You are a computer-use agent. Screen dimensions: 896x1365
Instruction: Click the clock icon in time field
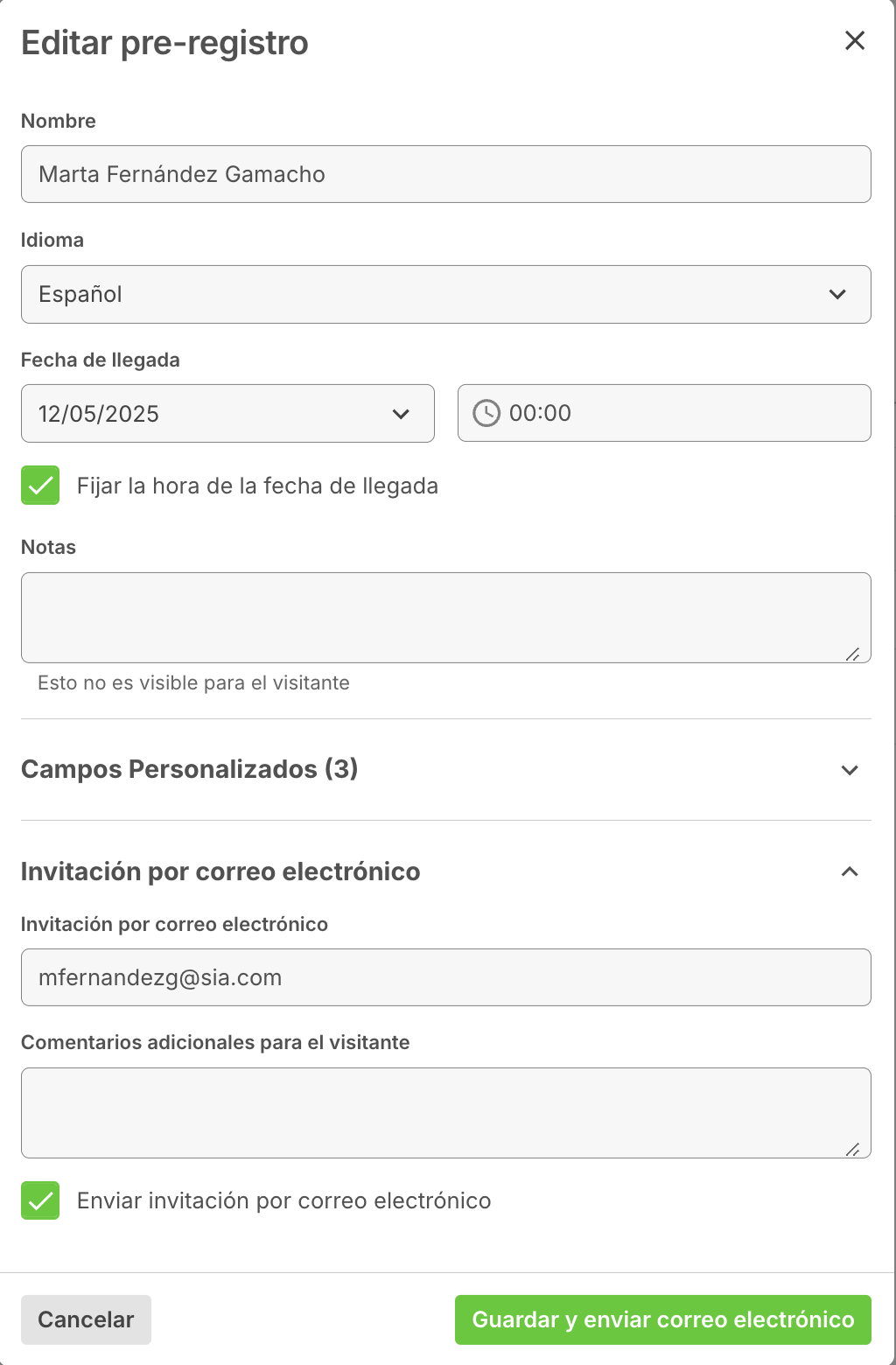click(x=486, y=413)
